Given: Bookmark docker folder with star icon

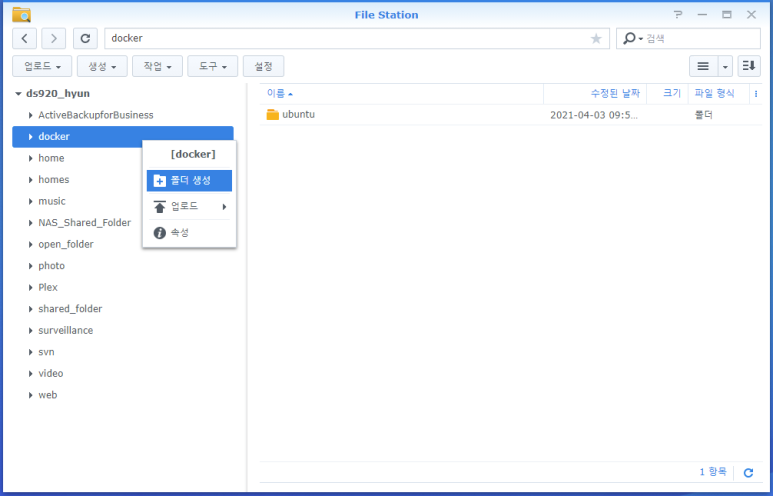Looking at the screenshot, I should 596,38.
